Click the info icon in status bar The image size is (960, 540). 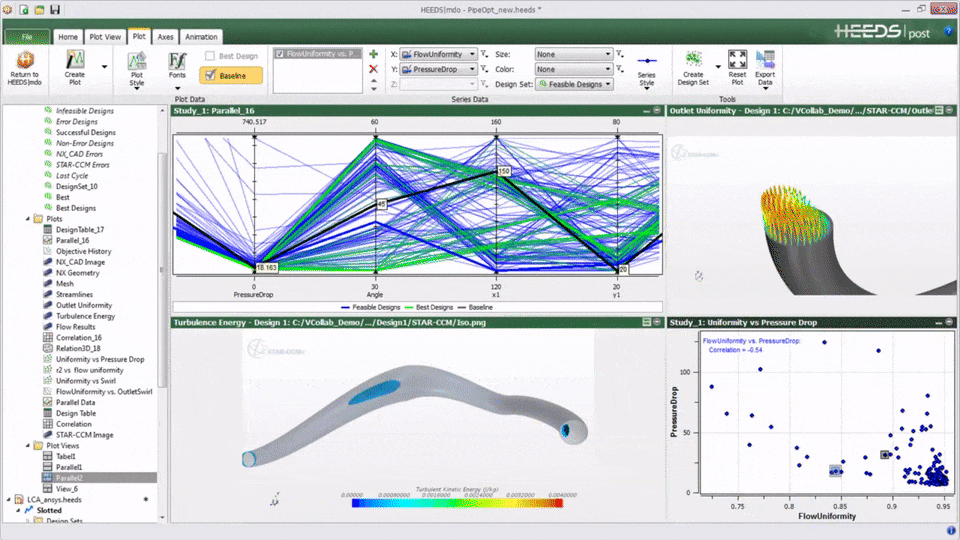(951, 531)
